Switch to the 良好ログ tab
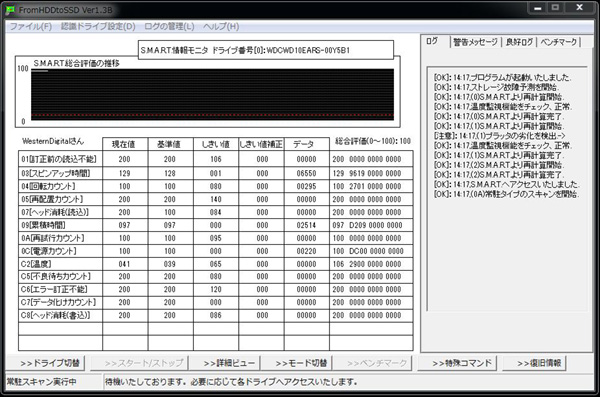 tap(519, 42)
